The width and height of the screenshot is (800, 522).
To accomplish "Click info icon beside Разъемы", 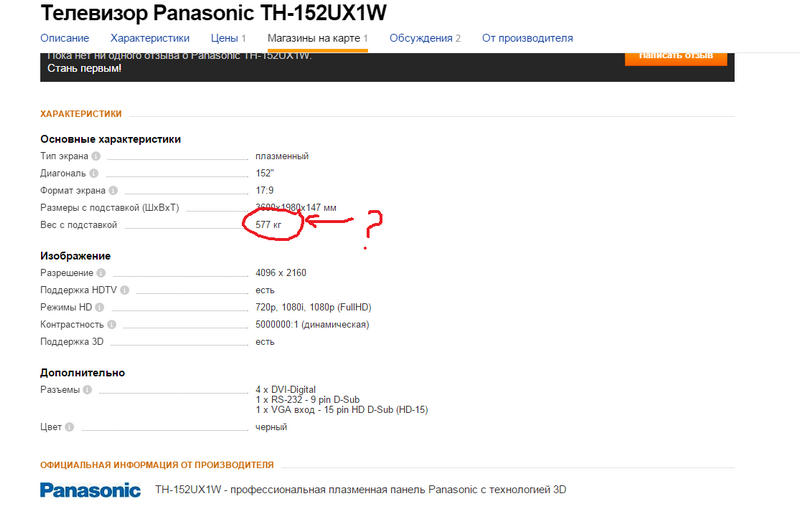I will pyautogui.click(x=87, y=390).
